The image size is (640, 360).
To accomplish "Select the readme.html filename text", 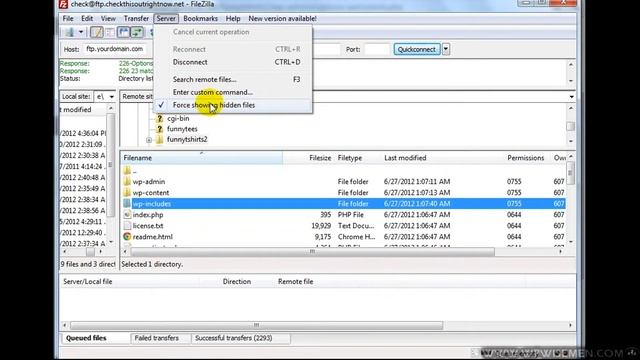I will pos(153,237).
